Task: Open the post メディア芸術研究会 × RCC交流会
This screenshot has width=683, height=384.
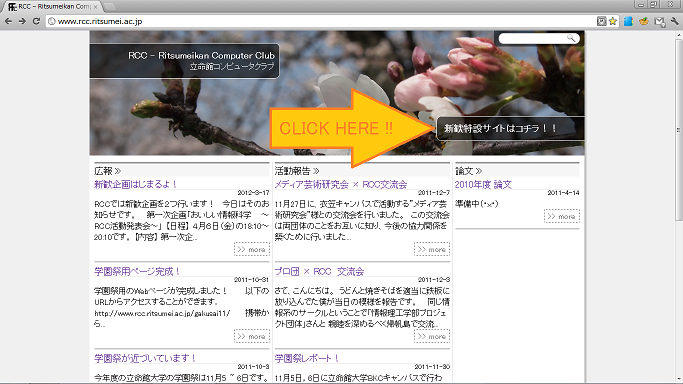Action: [341, 184]
